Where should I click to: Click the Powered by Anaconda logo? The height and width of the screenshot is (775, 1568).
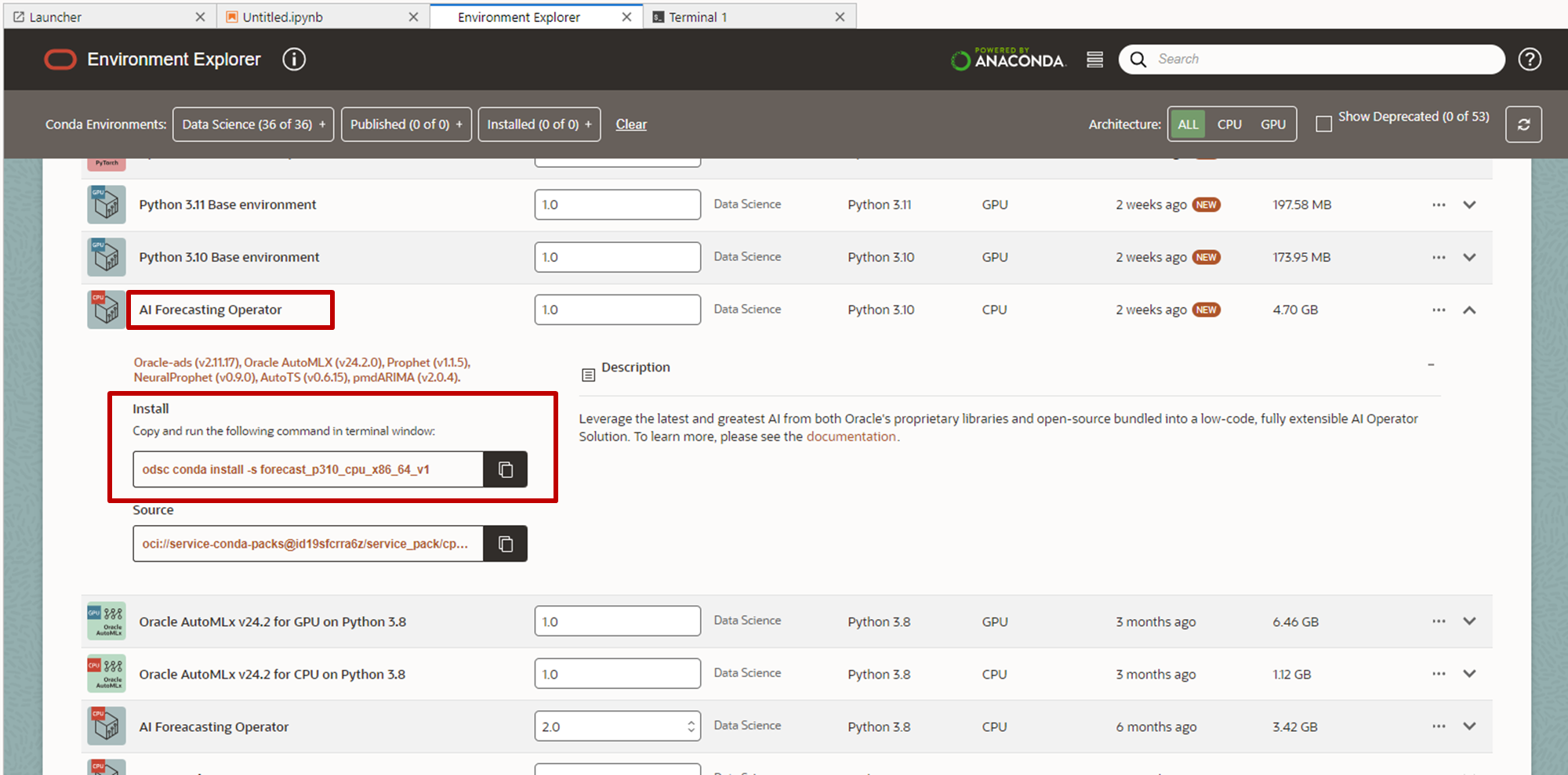[x=1007, y=60]
